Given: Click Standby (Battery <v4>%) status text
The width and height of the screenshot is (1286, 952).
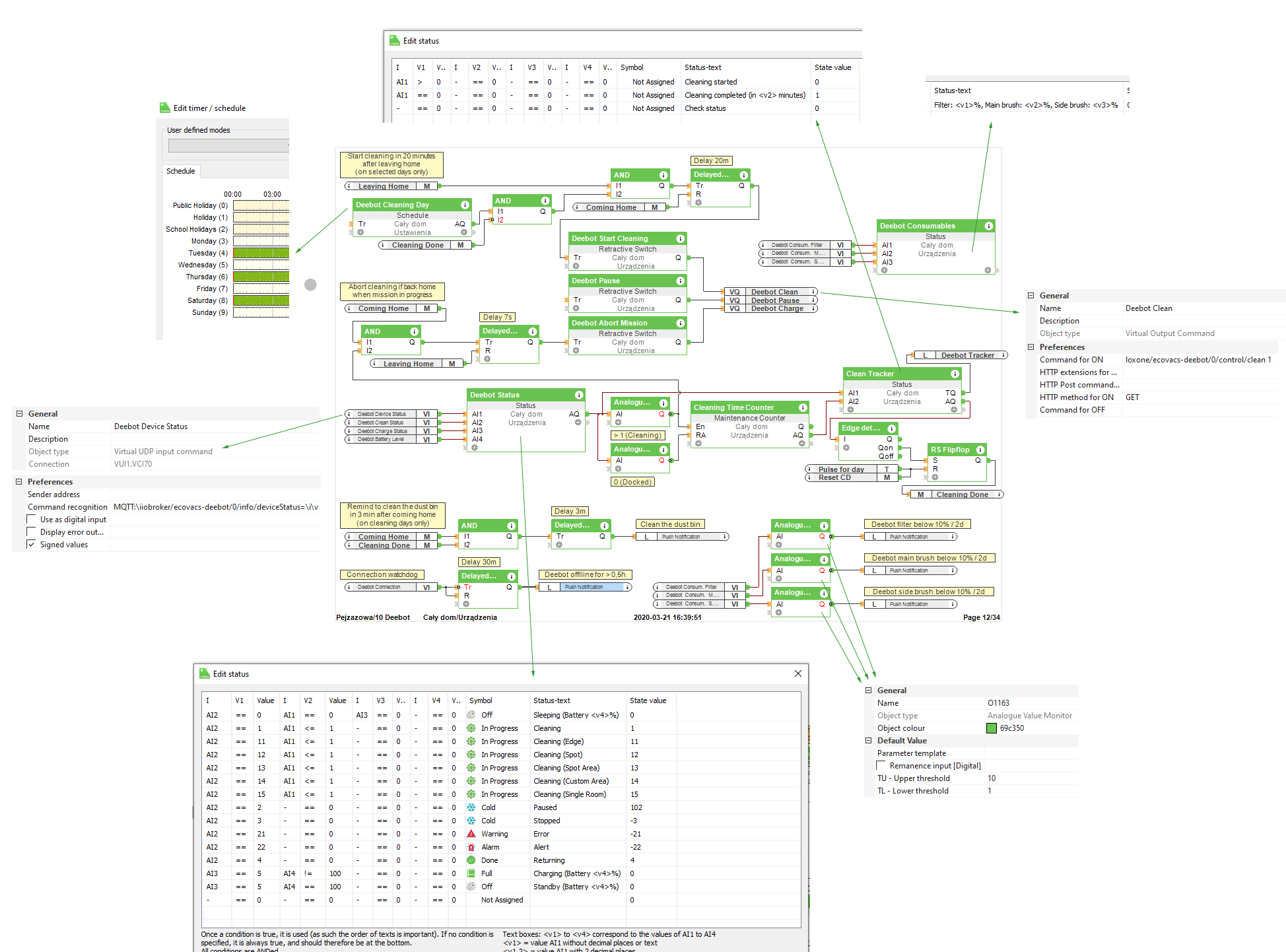Looking at the screenshot, I should click(x=576, y=887).
